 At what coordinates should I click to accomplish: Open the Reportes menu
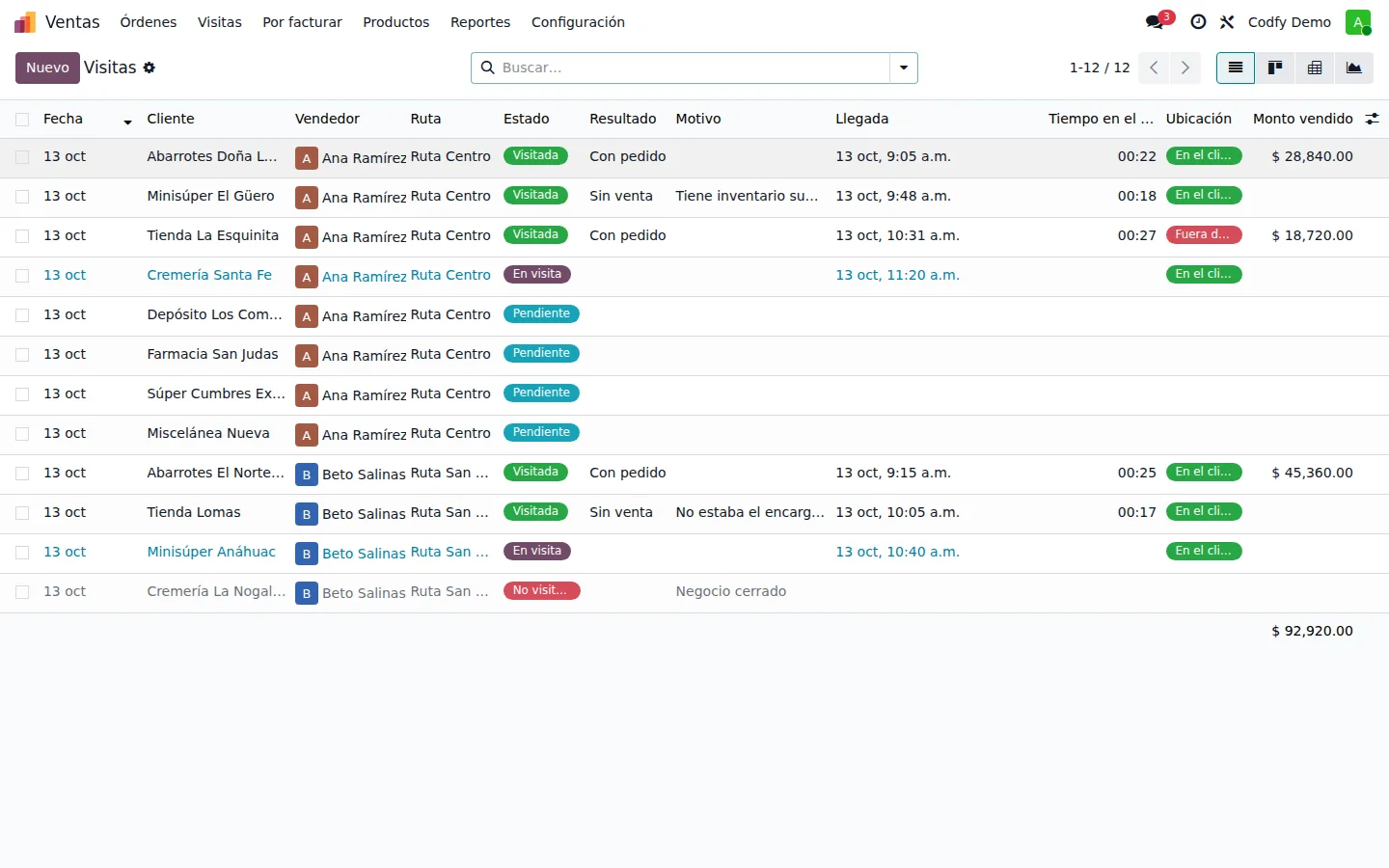point(480,22)
